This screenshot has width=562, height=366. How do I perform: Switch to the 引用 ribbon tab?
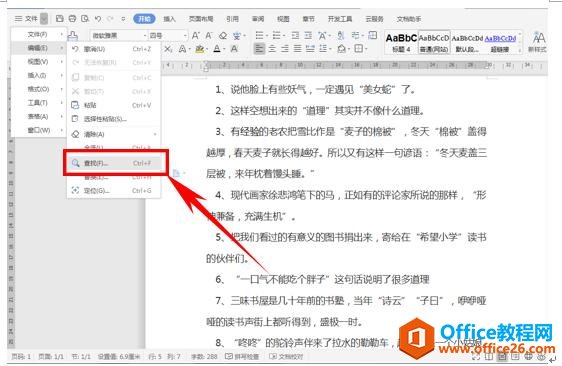232,19
